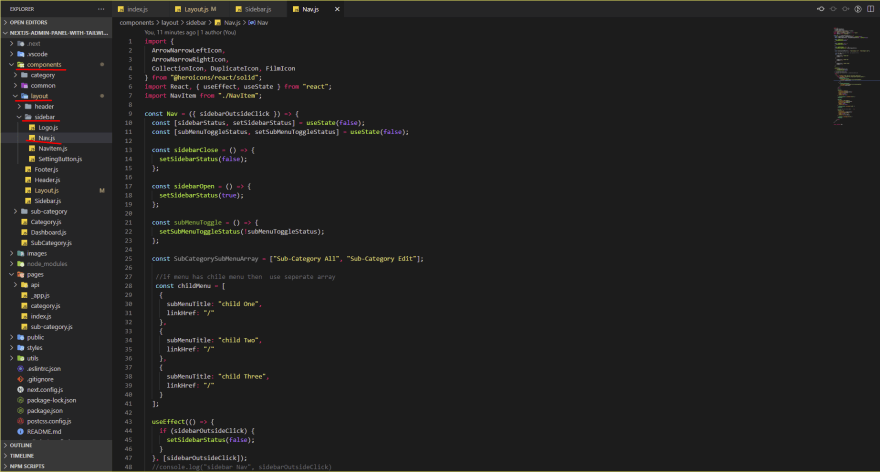880x472 pixels.
Task: Click the GitLens open changes icon
Action: (833, 9)
